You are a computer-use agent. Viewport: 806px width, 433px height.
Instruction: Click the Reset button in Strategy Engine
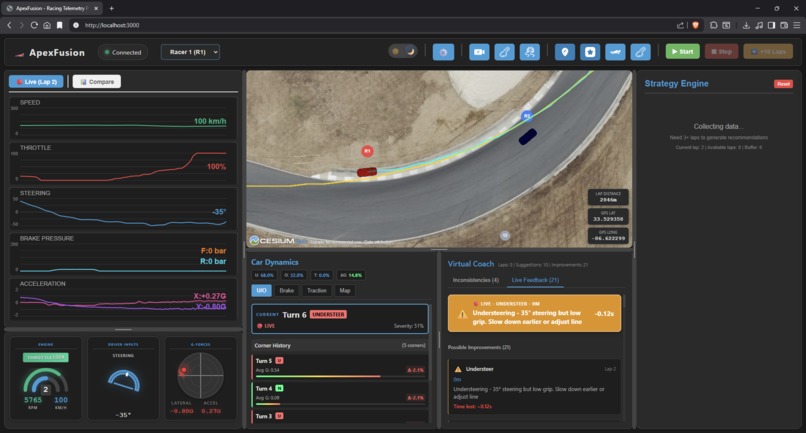pyautogui.click(x=783, y=84)
